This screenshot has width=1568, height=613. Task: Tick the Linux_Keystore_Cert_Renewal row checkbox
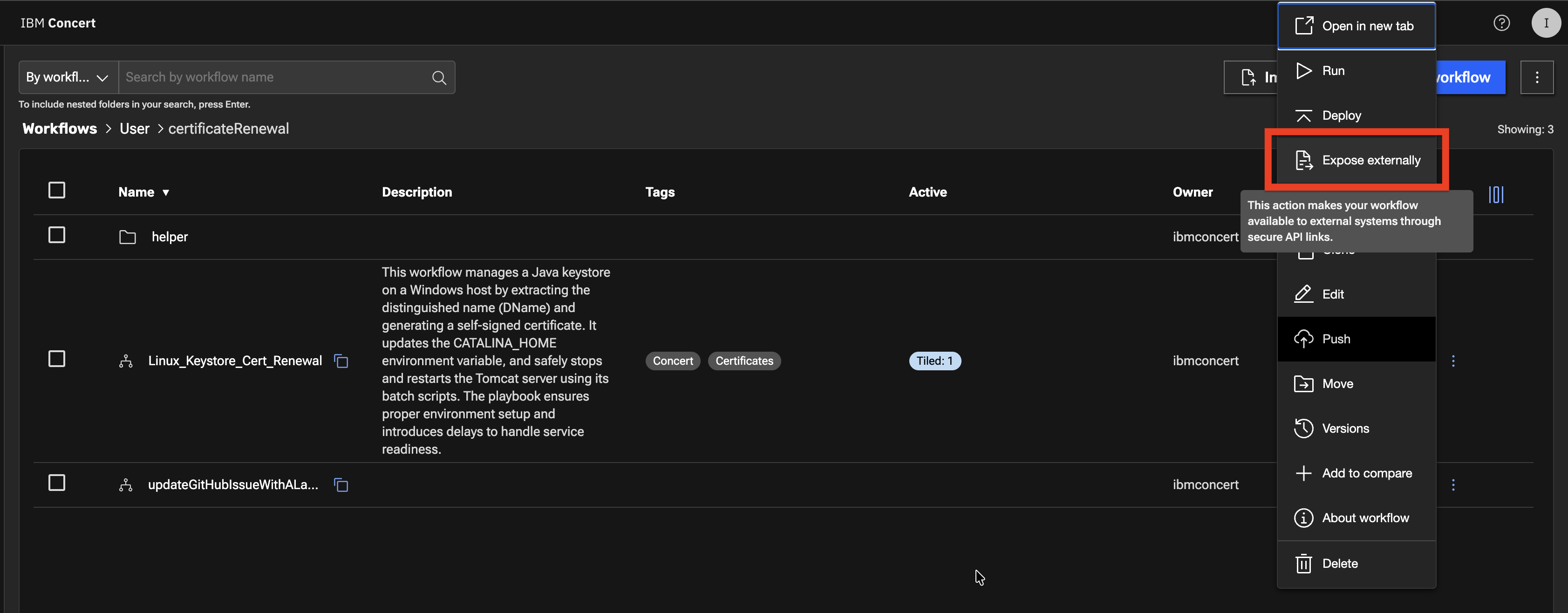57,359
